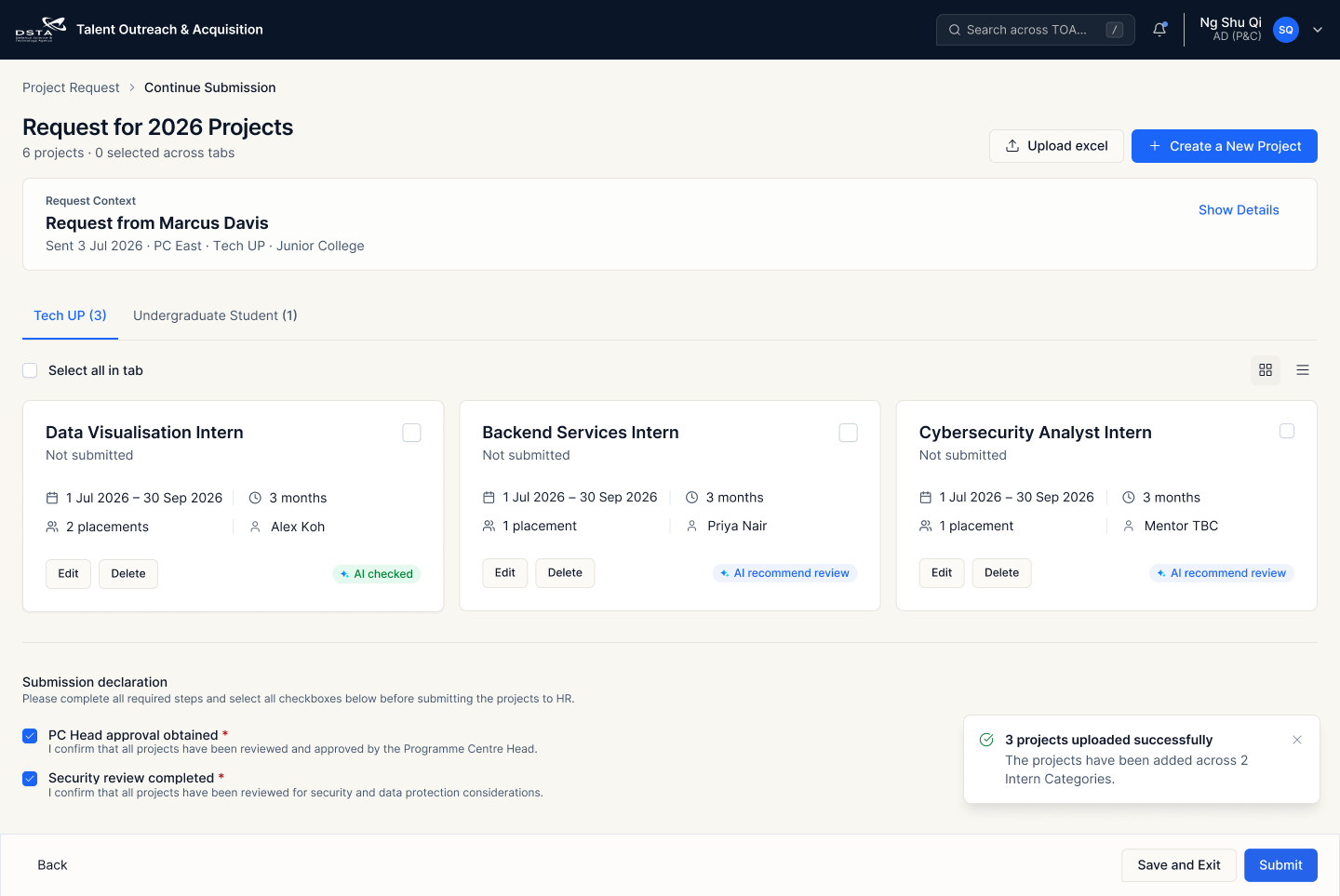The width and height of the screenshot is (1340, 896).
Task: Click the Backend Services Intern title
Action: 581,433
